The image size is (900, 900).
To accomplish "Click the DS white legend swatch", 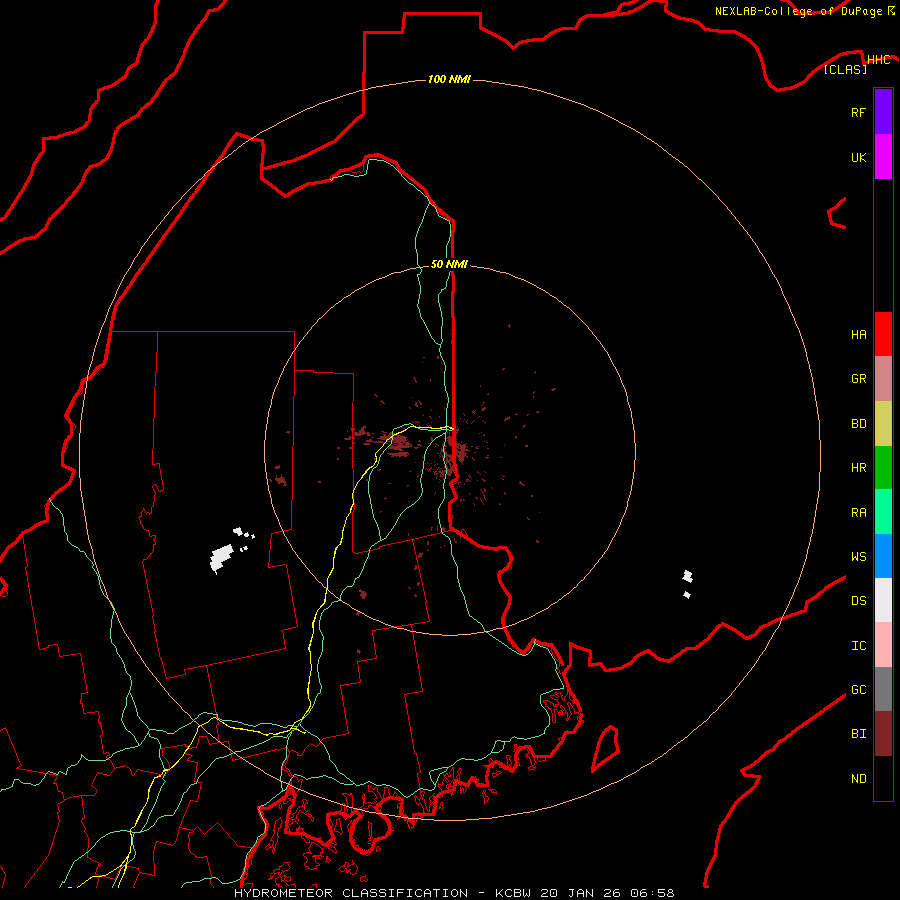I will coord(883,600).
